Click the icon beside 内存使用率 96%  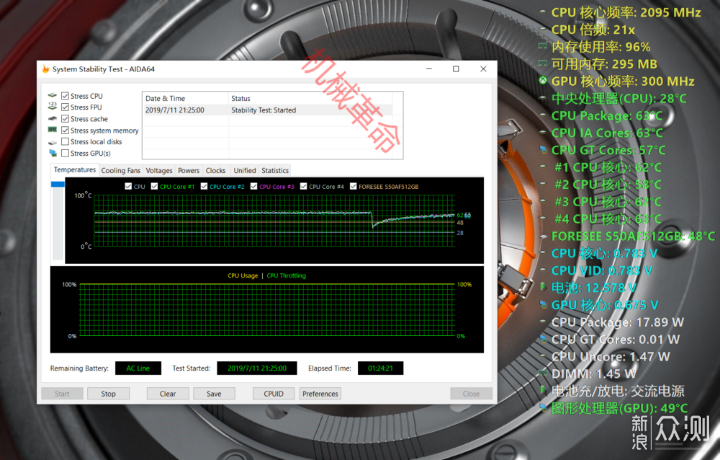543,46
